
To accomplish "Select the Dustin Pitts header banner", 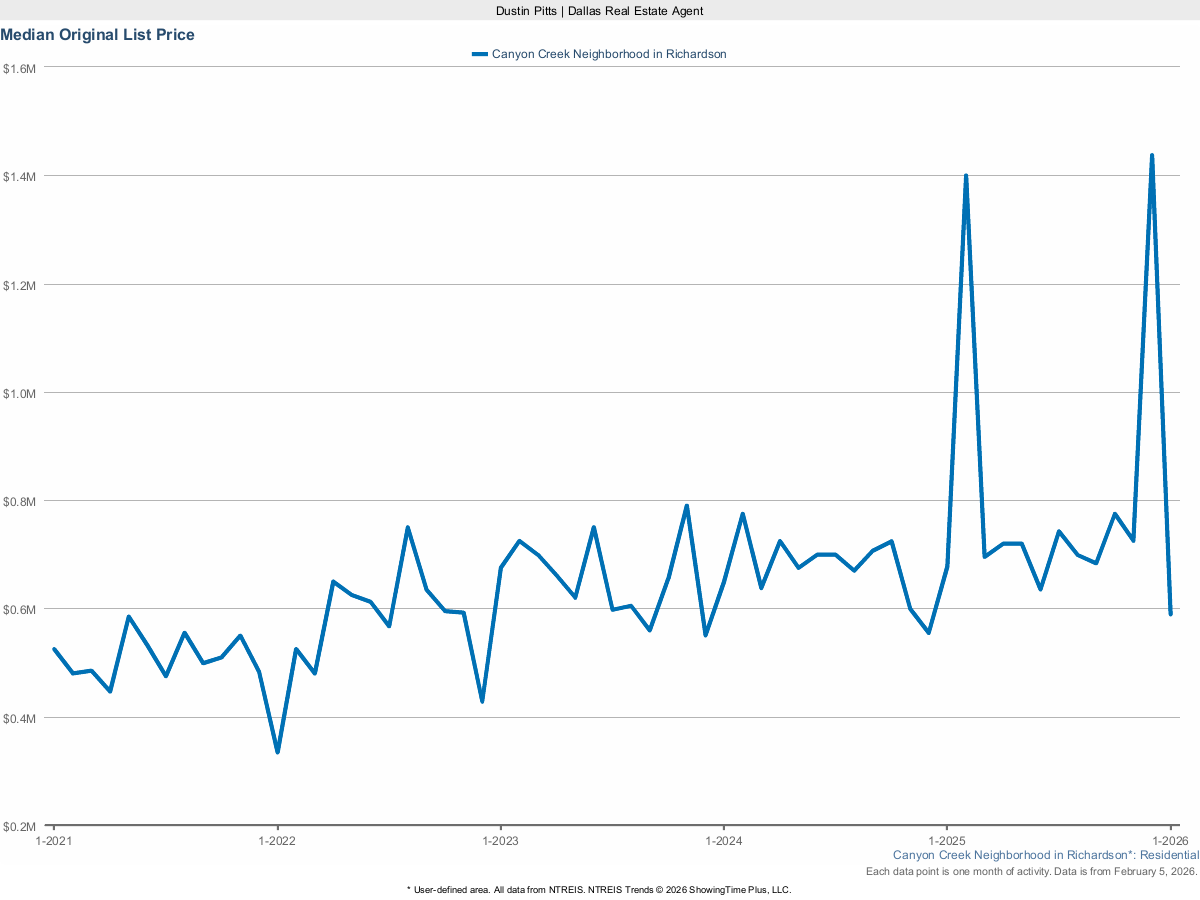I will [x=600, y=11].
